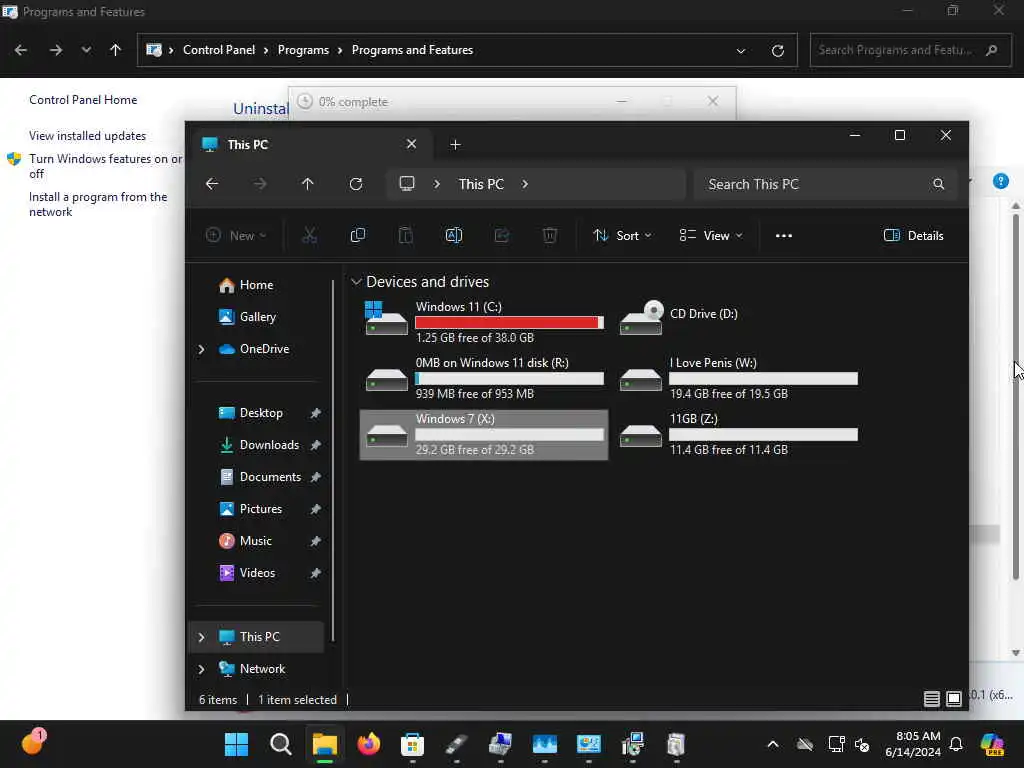Show hidden system tray icons
The height and width of the screenshot is (768, 1024).
pos(773,744)
